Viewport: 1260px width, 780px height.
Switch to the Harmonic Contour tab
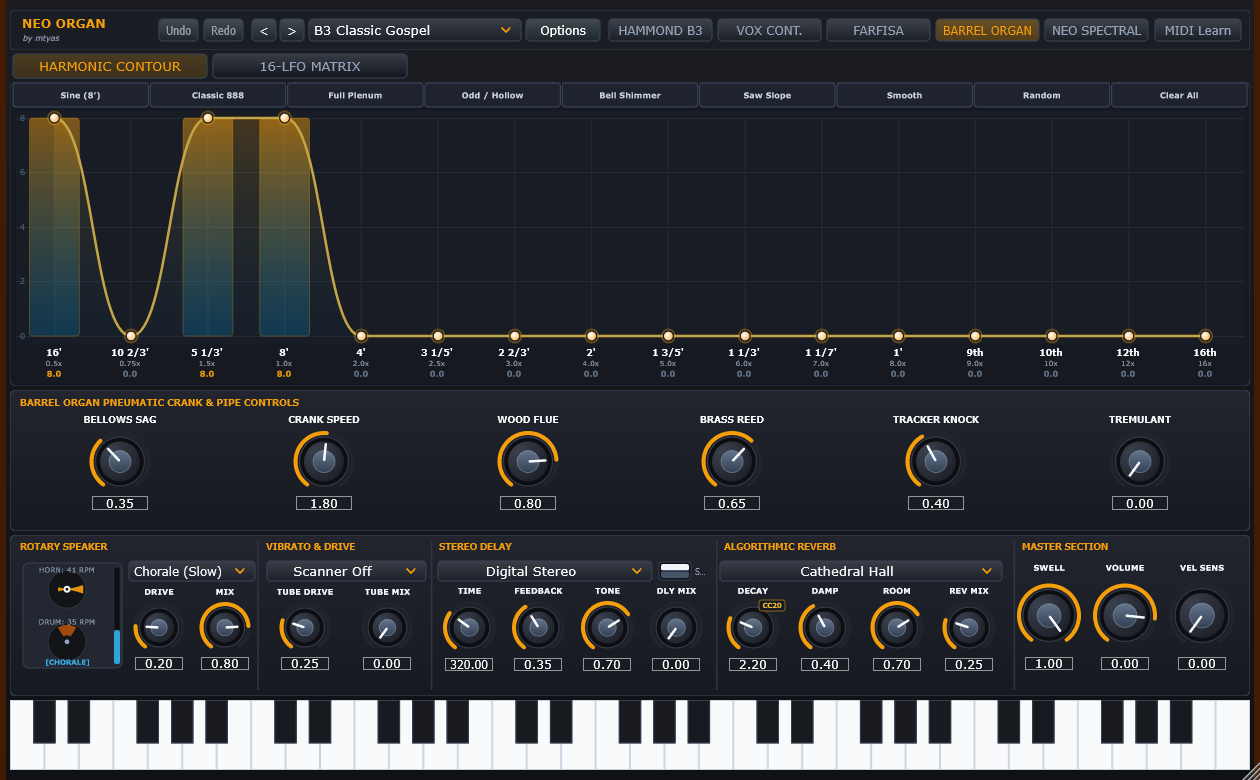[x=110, y=66]
